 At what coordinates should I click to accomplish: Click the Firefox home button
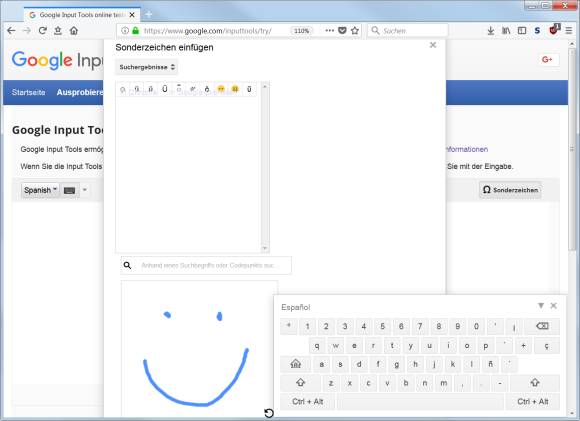[x=74, y=31]
